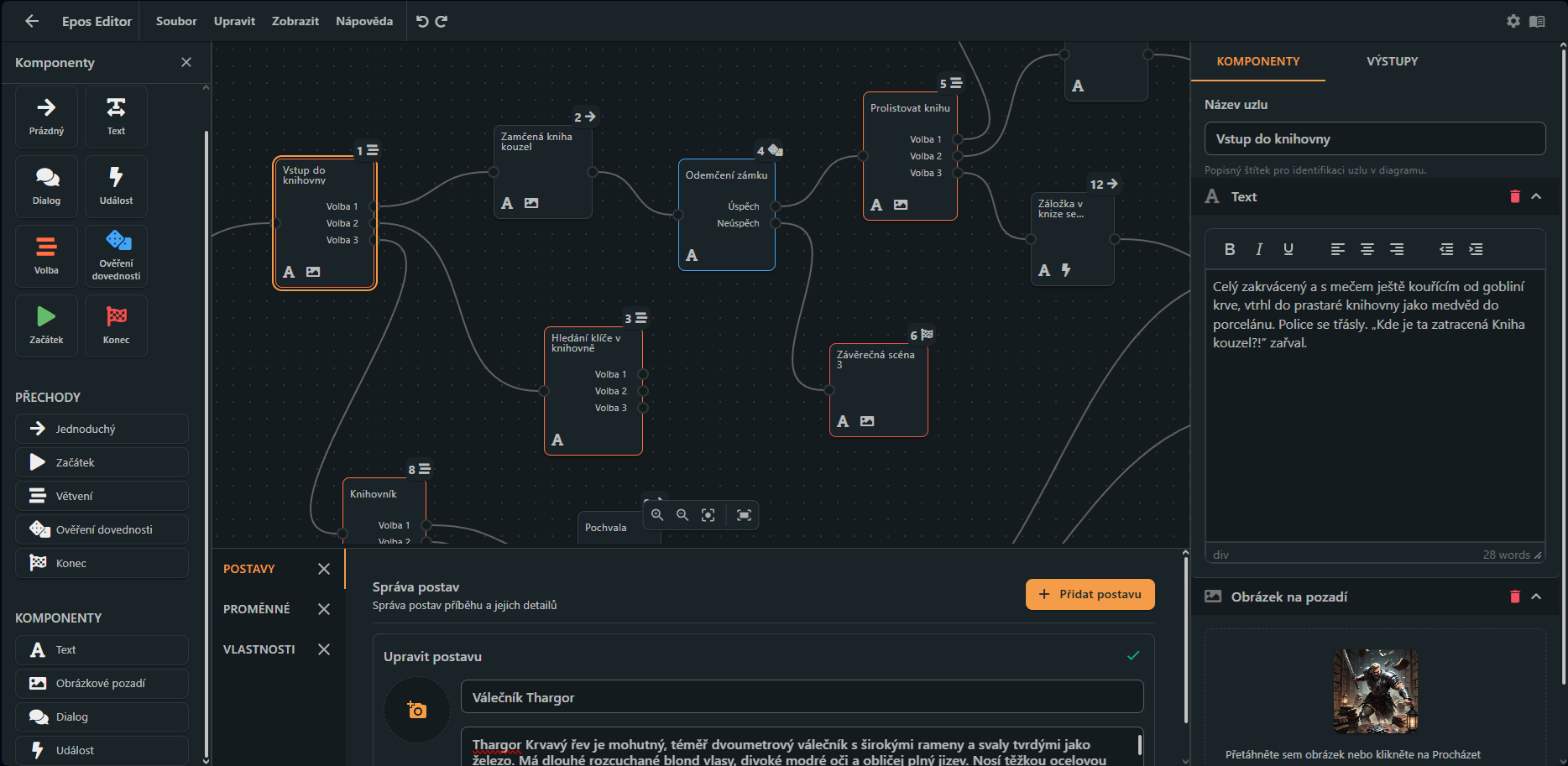Click the Název uzlu input field
This screenshot has height=766, width=1568.
coord(1375,138)
